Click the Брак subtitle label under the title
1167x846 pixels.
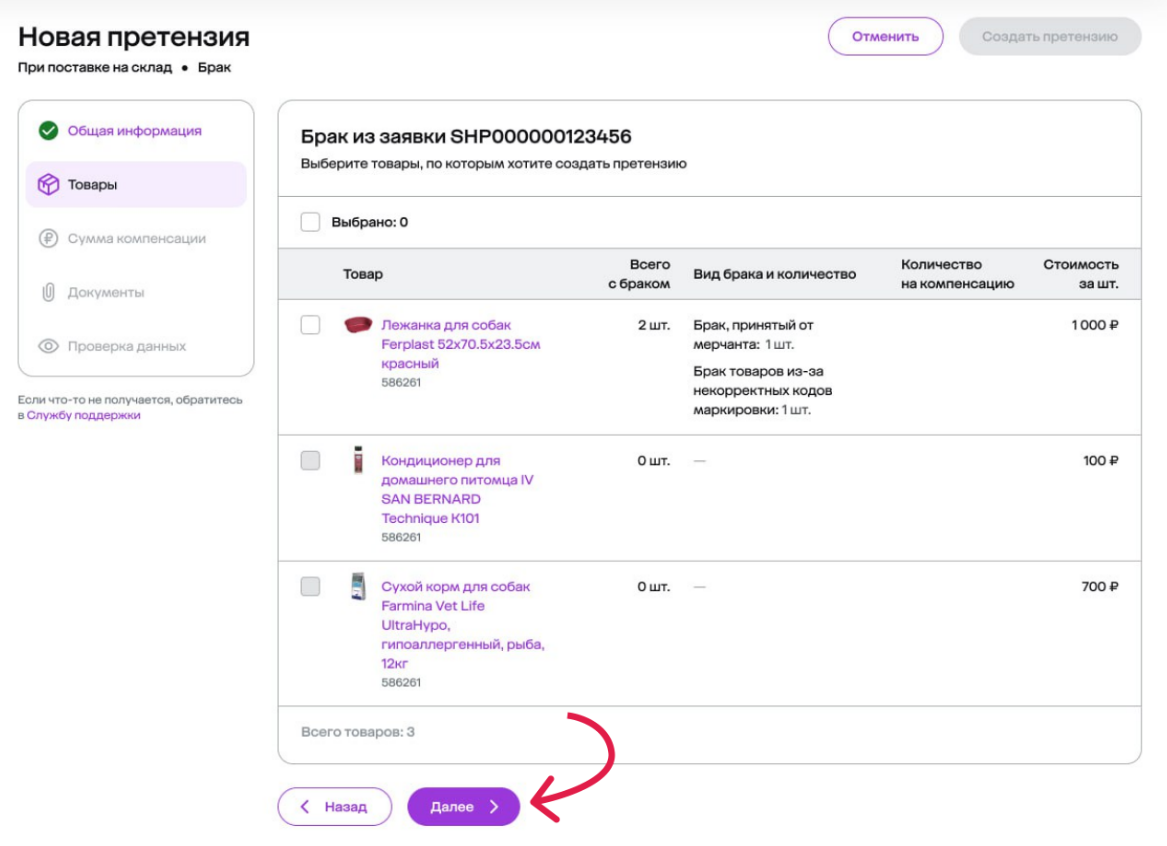pos(214,68)
